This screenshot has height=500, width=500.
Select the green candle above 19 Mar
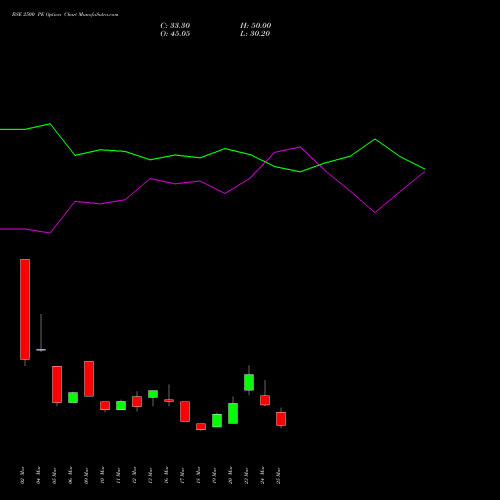pos(217,420)
